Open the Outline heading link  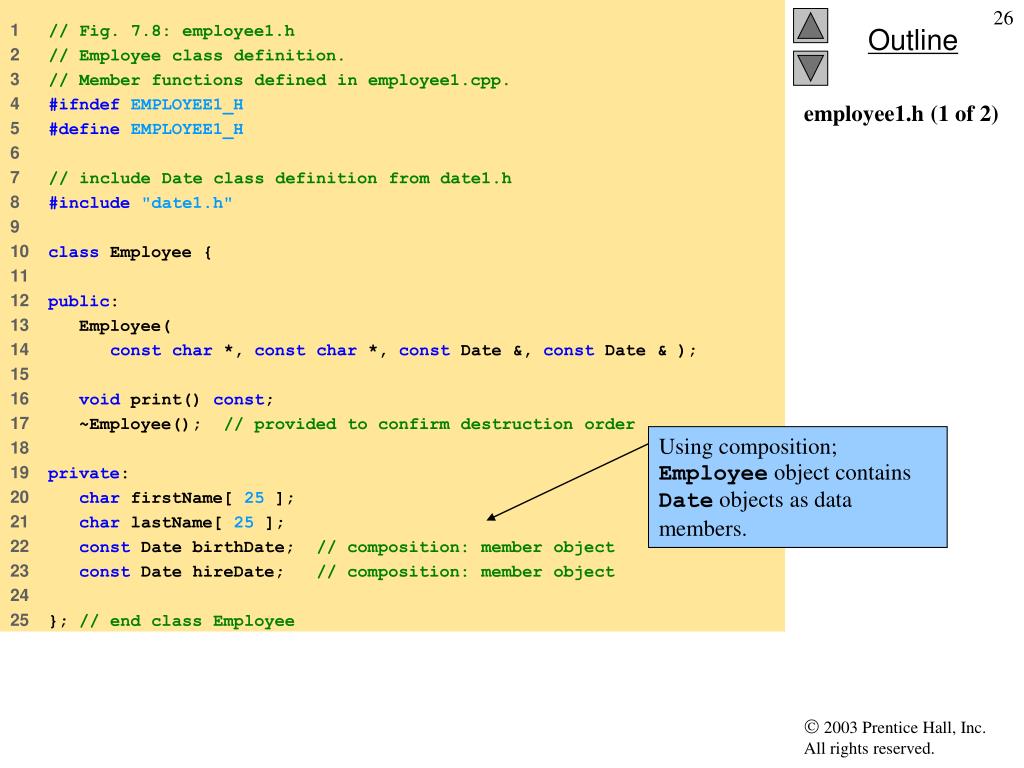[912, 40]
